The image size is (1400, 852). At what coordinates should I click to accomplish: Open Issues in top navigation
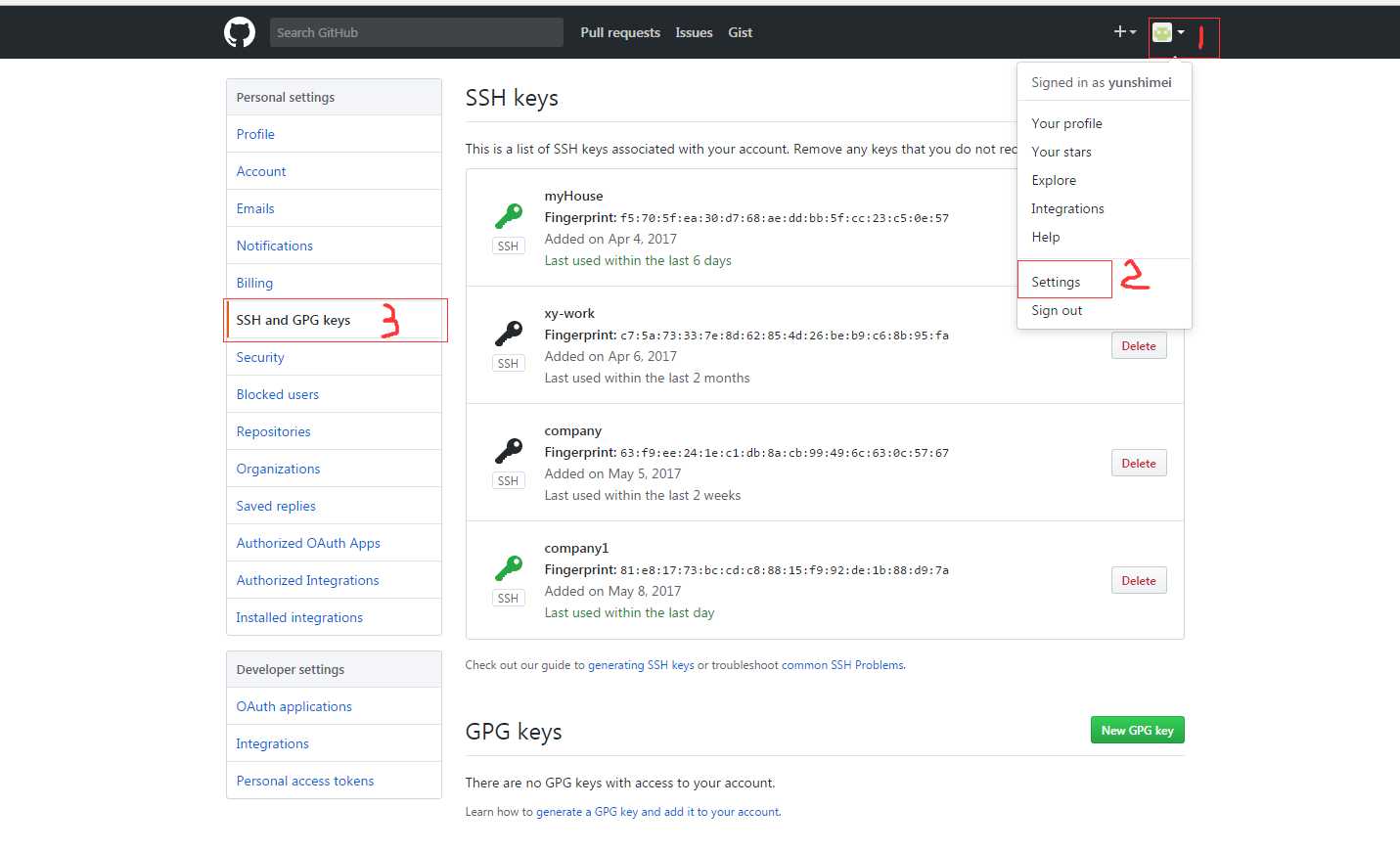pos(694,32)
